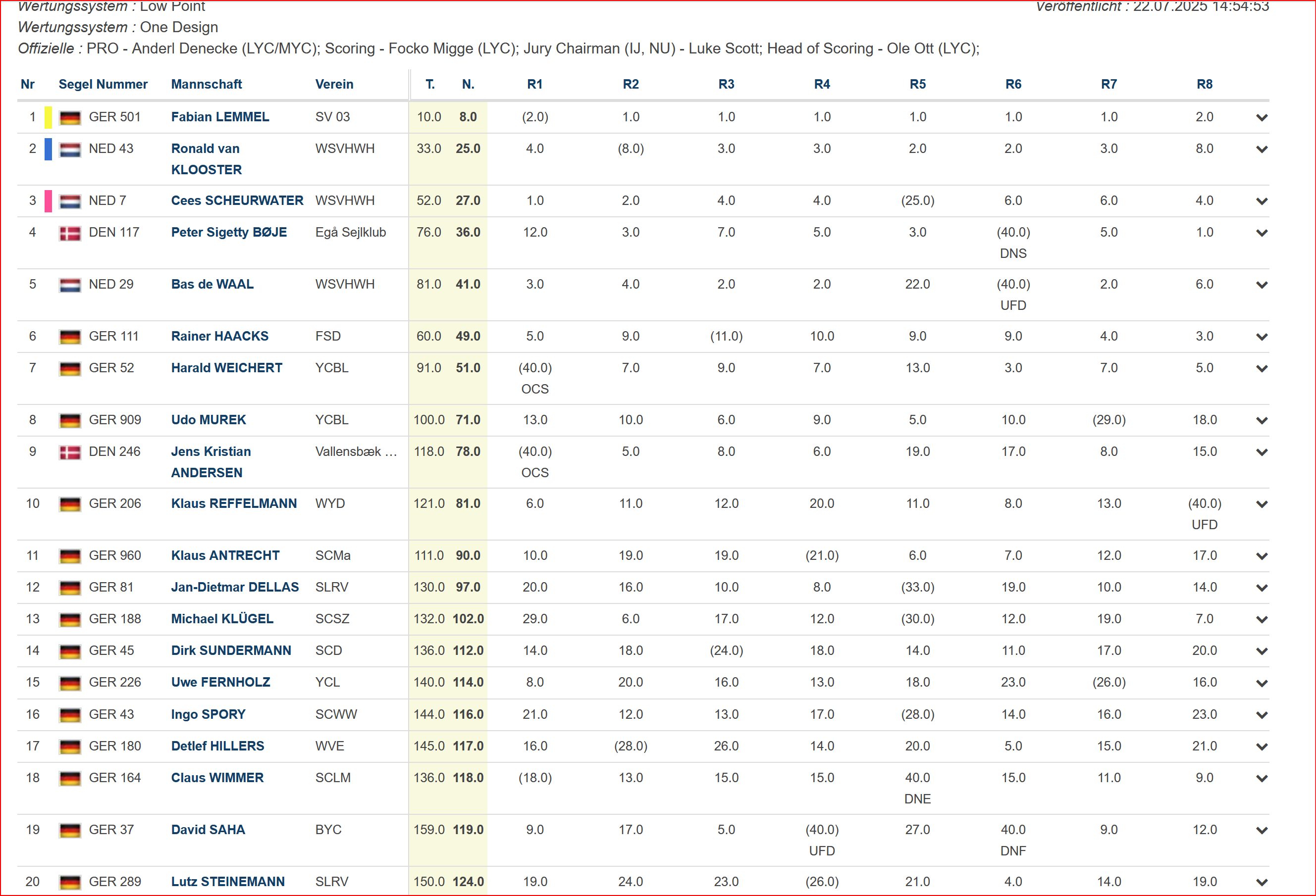
Task: Click the Dutch flag beside NED 29
Action: (70, 285)
